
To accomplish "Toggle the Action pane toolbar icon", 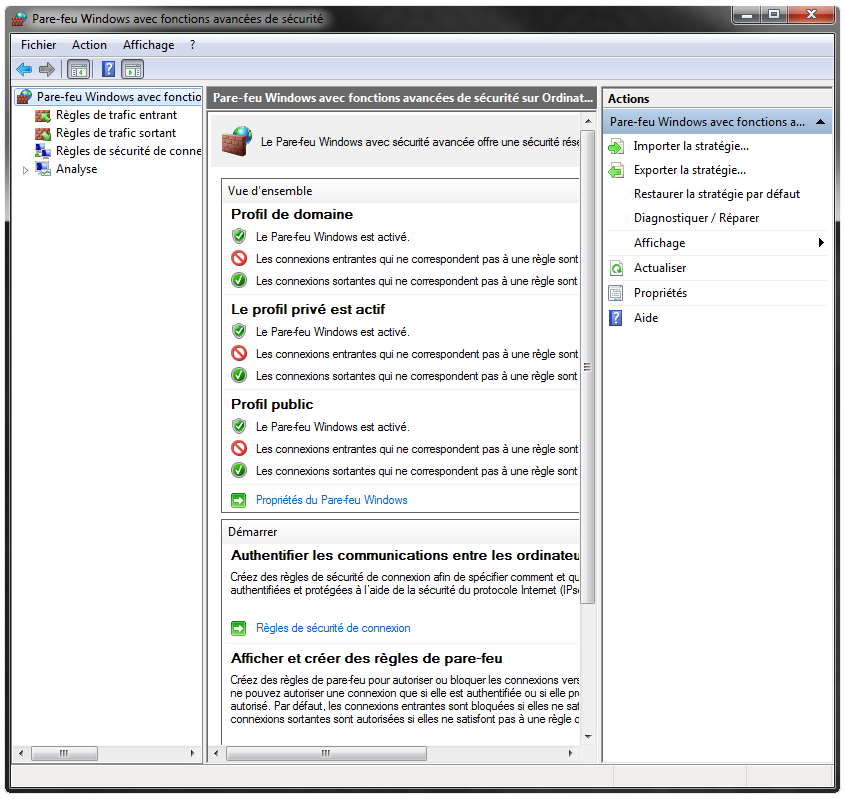I will [133, 70].
